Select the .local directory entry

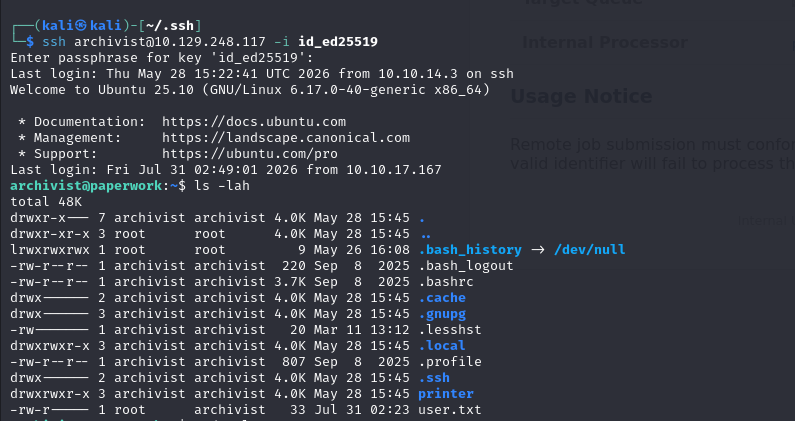click(x=442, y=346)
